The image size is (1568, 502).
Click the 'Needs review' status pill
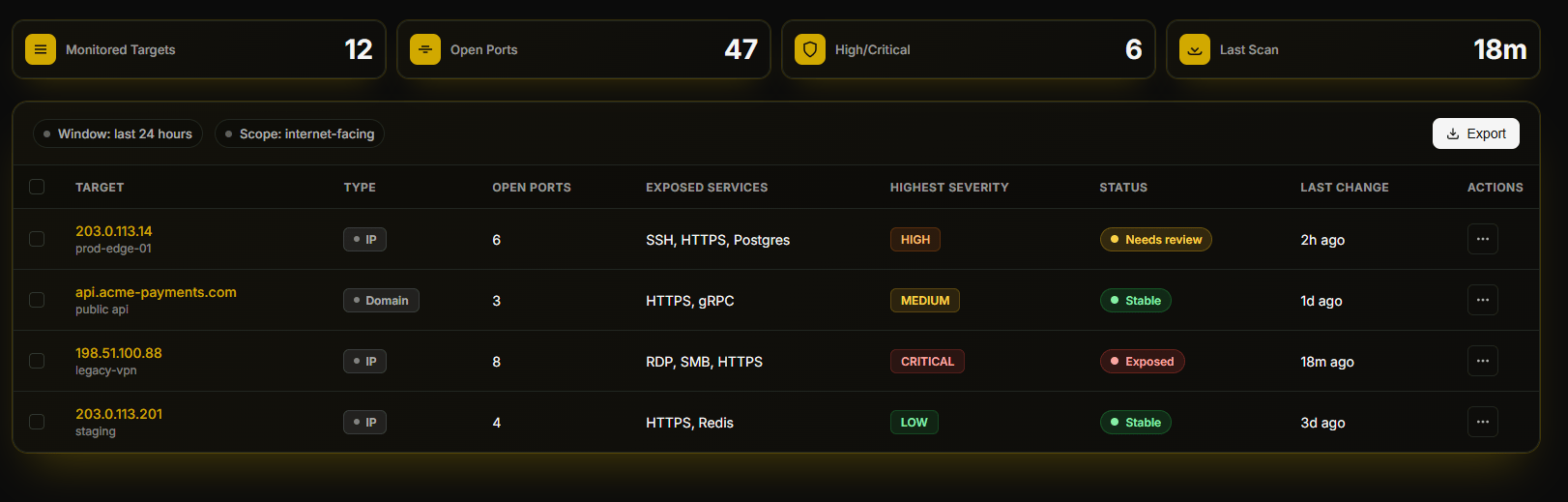1155,239
